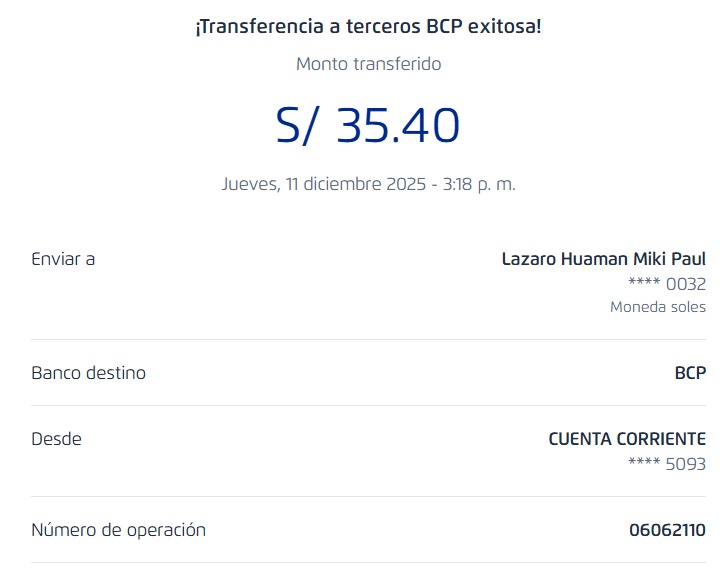Click divider line below the Desde row

click(368, 496)
